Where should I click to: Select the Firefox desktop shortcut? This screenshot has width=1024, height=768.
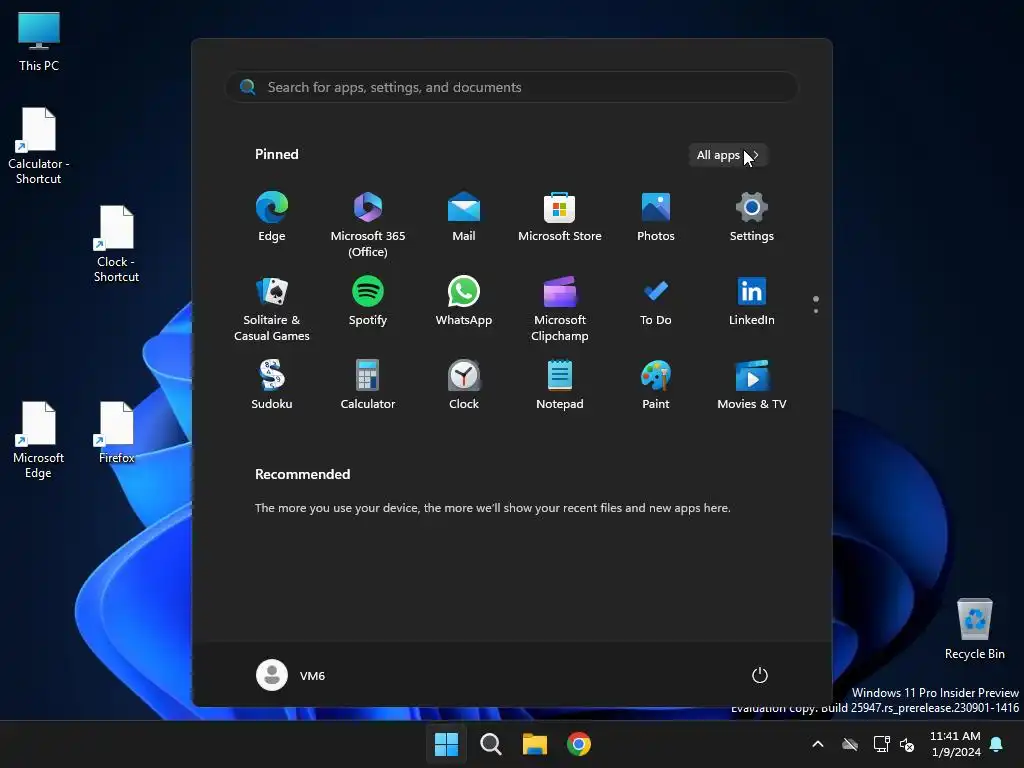[x=116, y=432]
